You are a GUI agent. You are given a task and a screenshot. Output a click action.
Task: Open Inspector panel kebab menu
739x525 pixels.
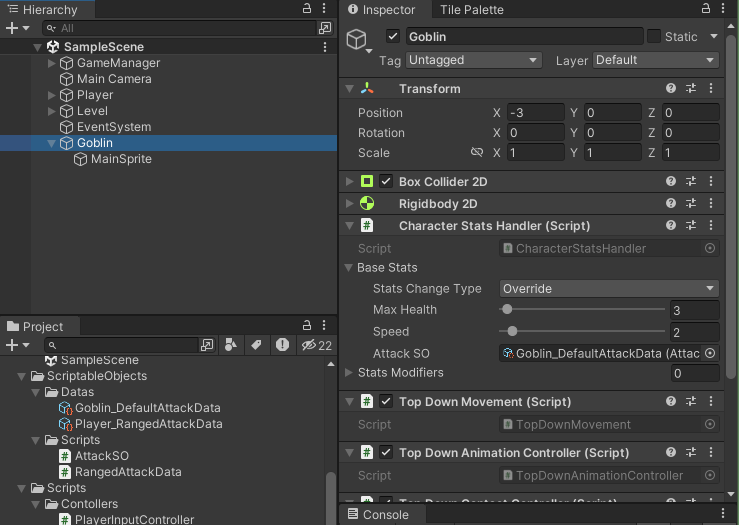(x=723, y=8)
